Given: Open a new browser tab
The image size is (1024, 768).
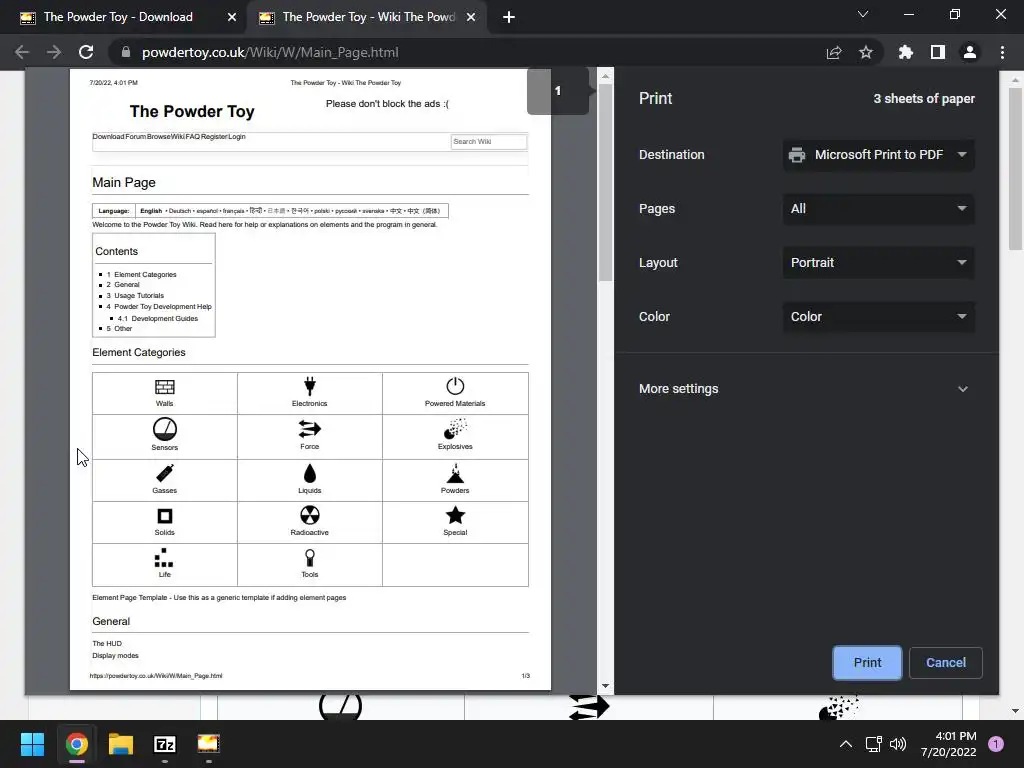Looking at the screenshot, I should (x=509, y=17).
